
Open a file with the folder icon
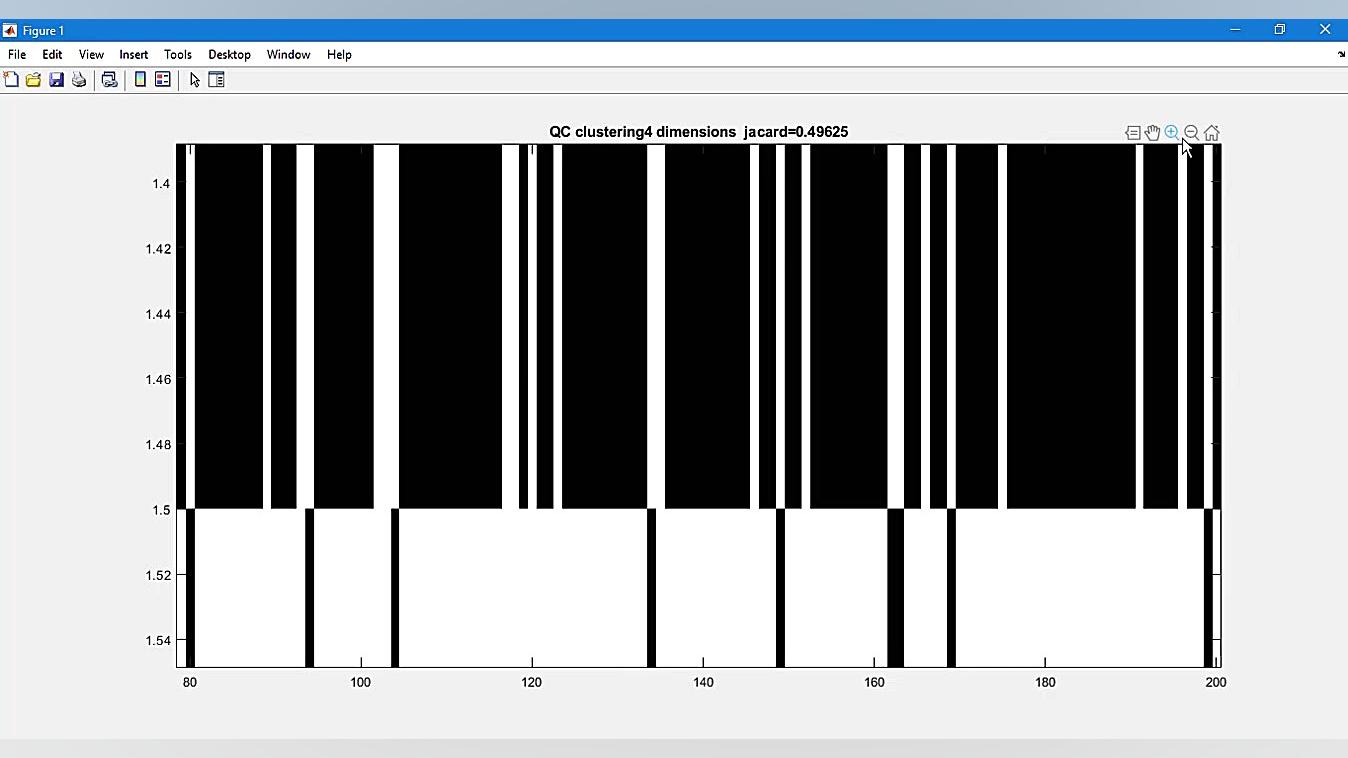pos(33,80)
